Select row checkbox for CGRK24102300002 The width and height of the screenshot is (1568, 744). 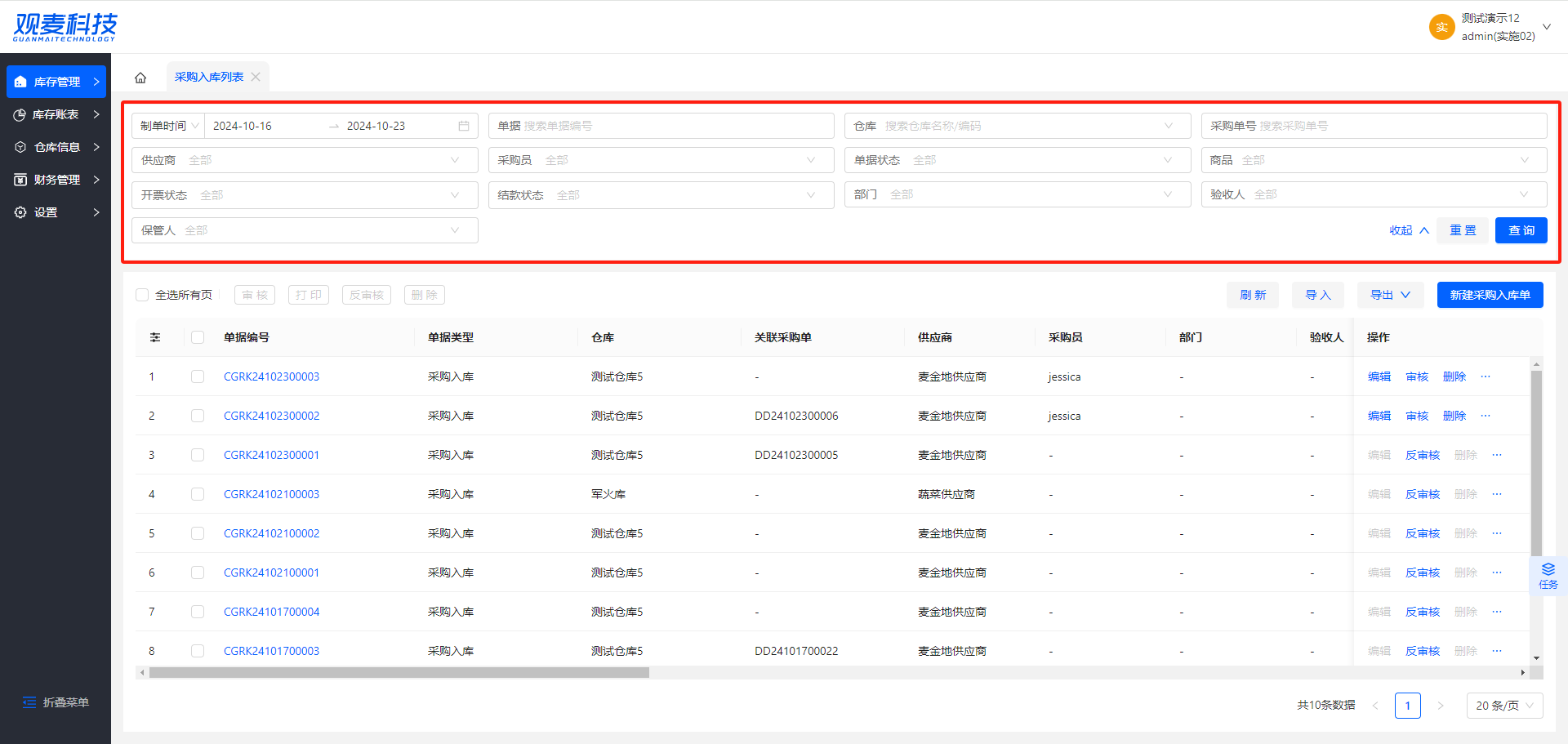pyautogui.click(x=198, y=416)
